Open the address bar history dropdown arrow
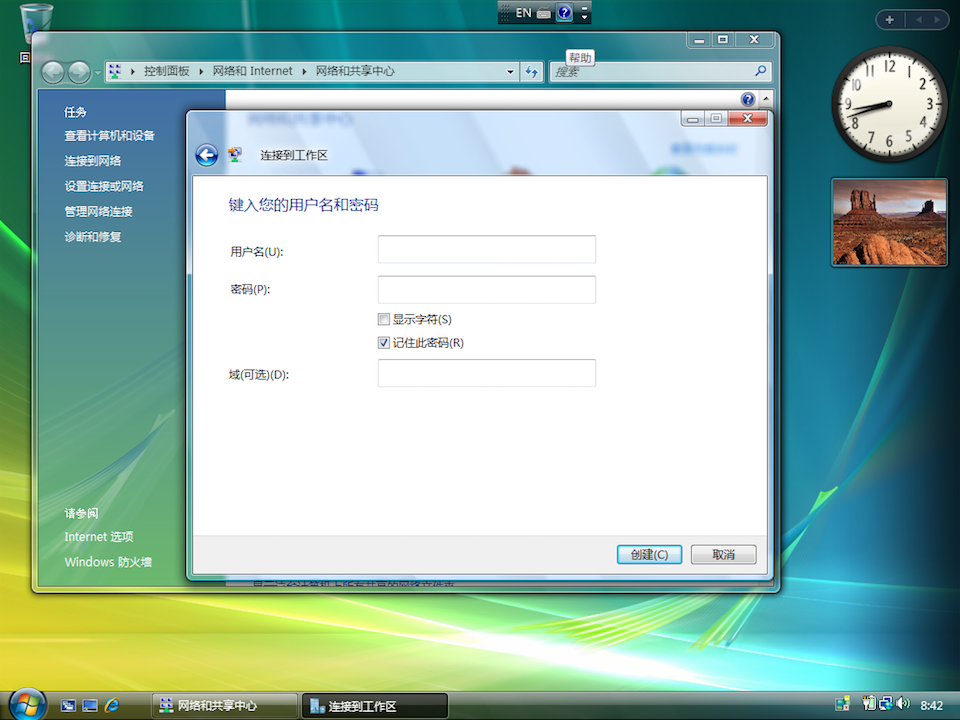 510,72
